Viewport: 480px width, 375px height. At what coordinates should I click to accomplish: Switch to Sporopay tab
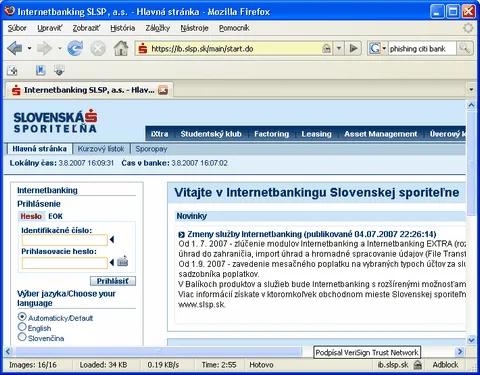click(151, 149)
